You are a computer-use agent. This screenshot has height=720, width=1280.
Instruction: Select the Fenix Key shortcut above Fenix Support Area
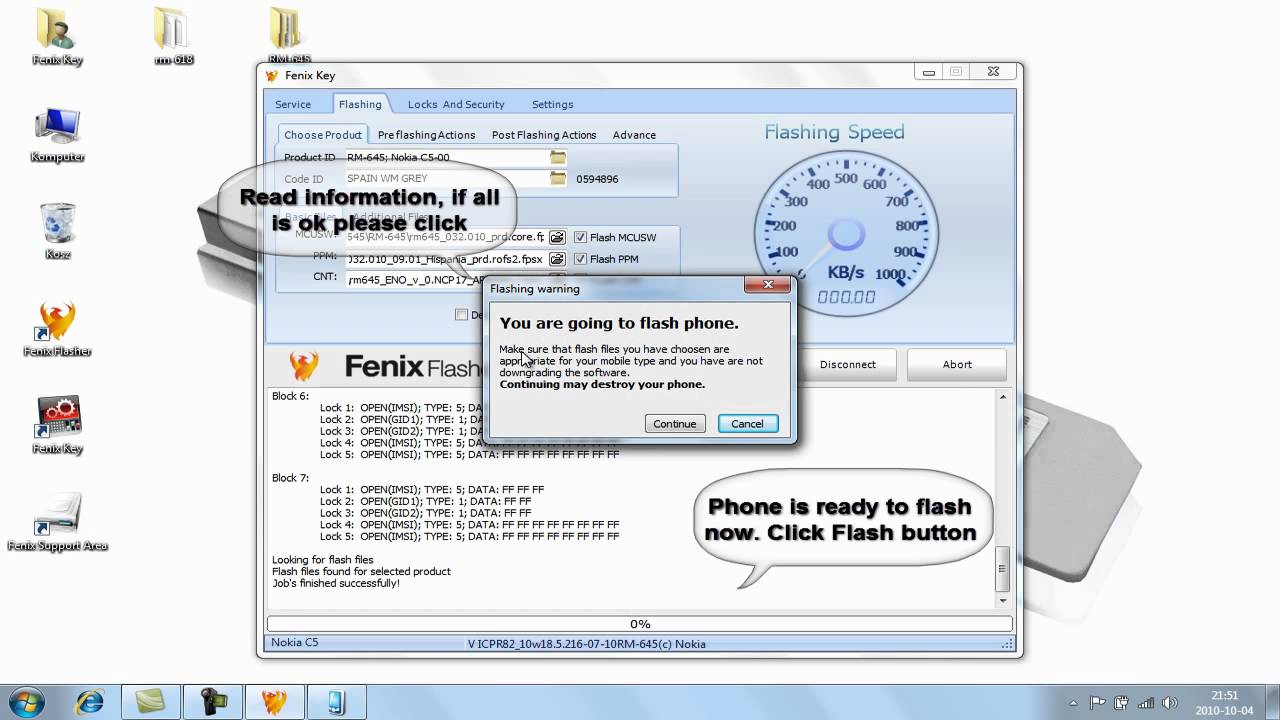coord(58,426)
